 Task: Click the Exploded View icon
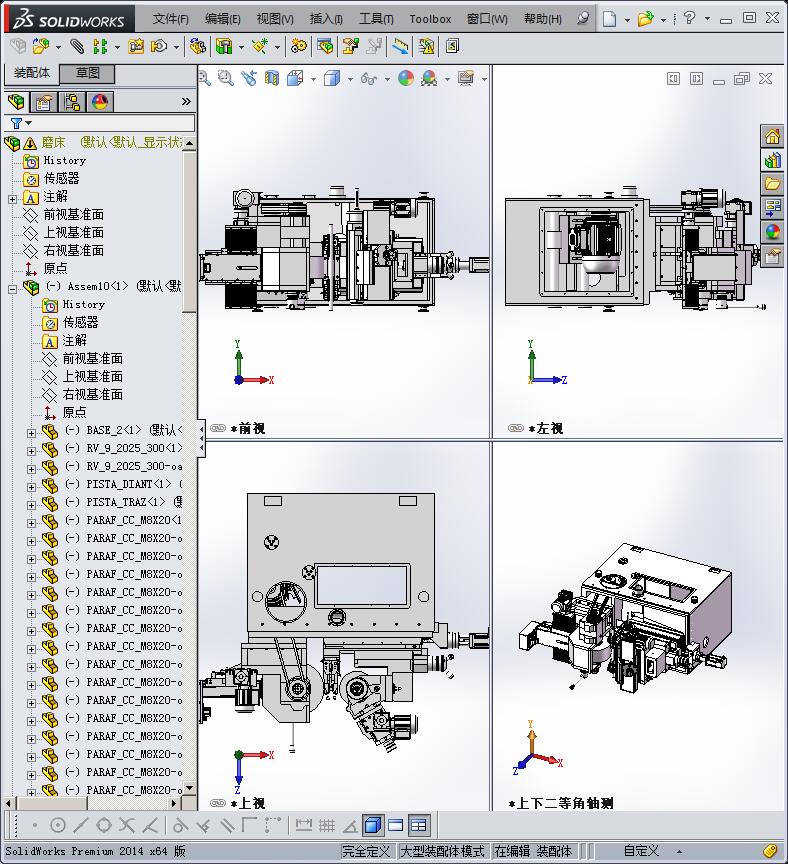(x=350, y=46)
